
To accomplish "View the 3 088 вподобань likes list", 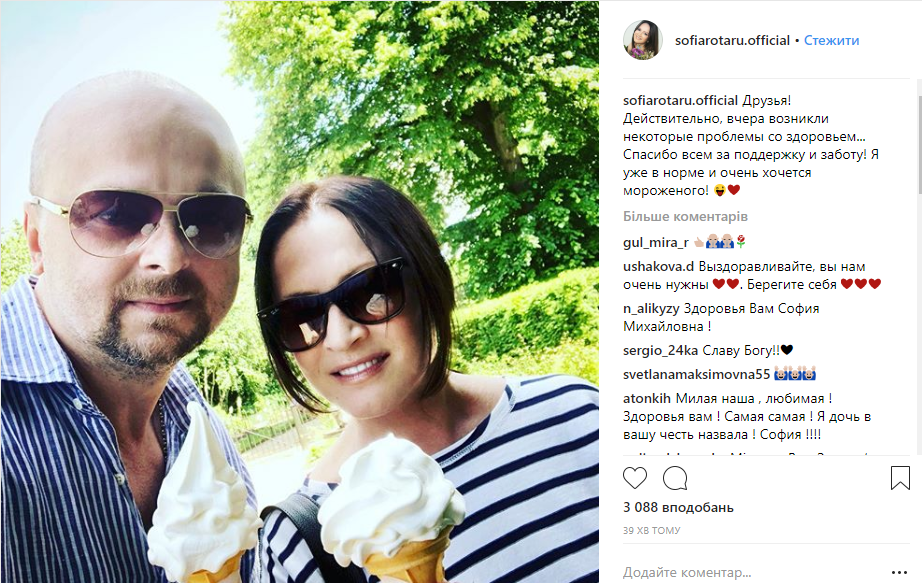I will click(x=678, y=507).
